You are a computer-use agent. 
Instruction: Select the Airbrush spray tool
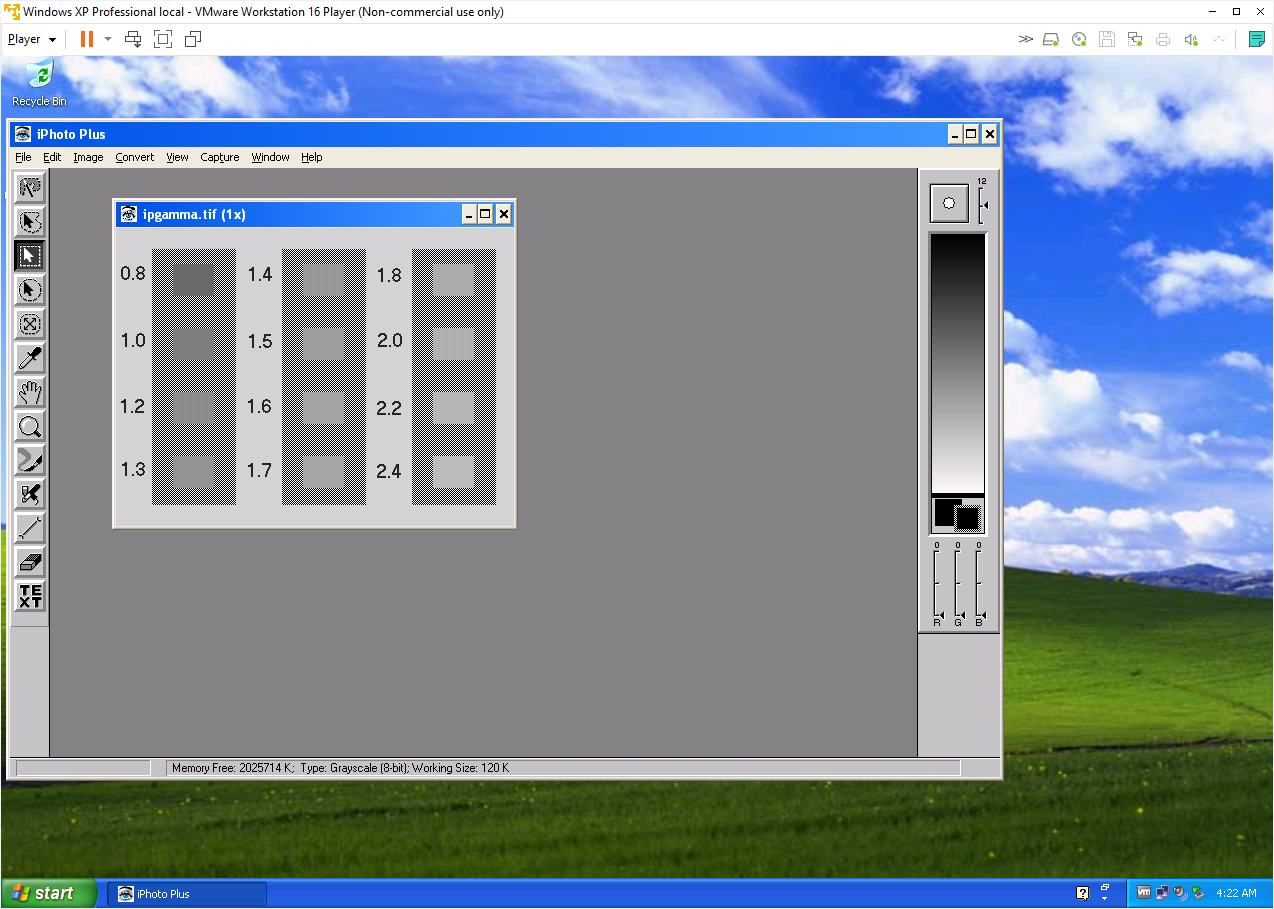30,494
